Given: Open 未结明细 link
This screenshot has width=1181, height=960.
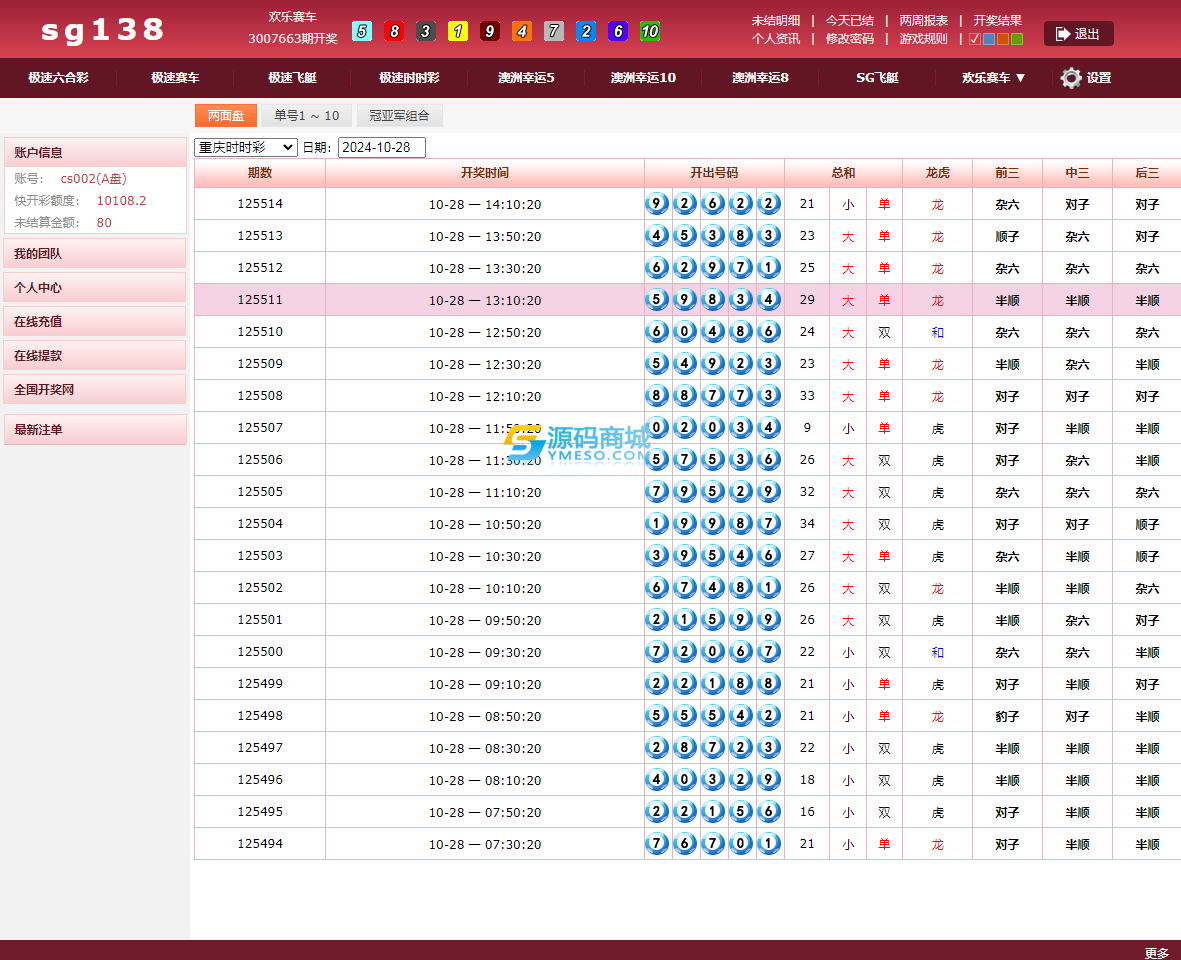Looking at the screenshot, I should [x=776, y=20].
